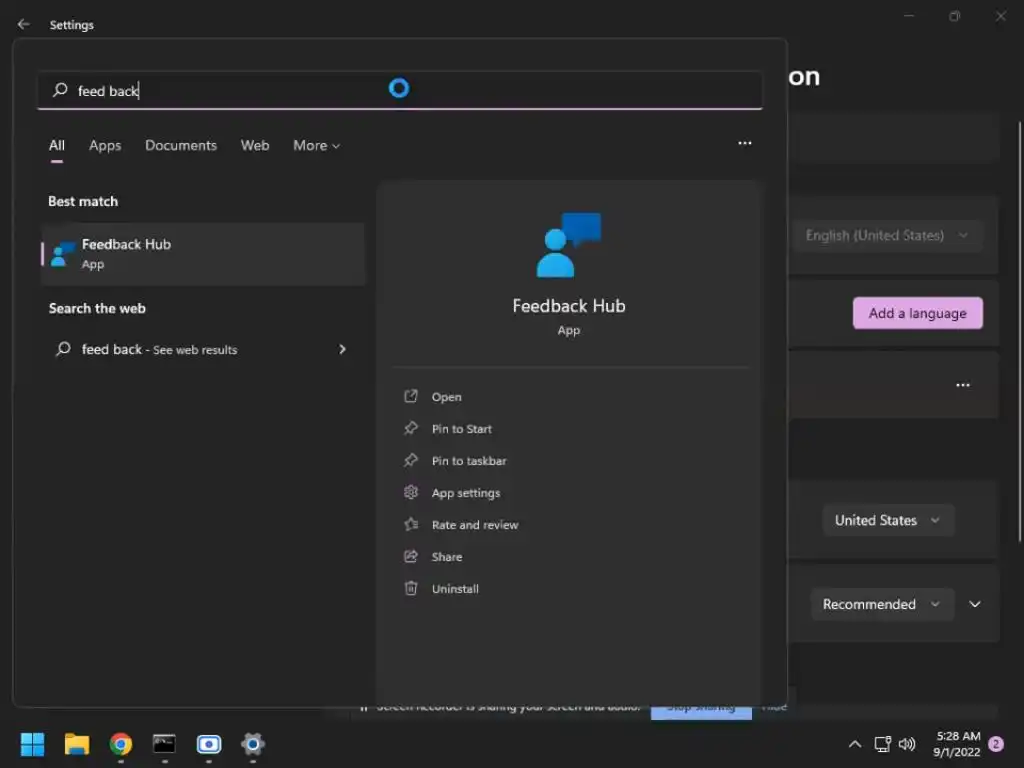Open Google Chrome from taskbar
Image resolution: width=1024 pixels, height=768 pixels.
(121, 744)
